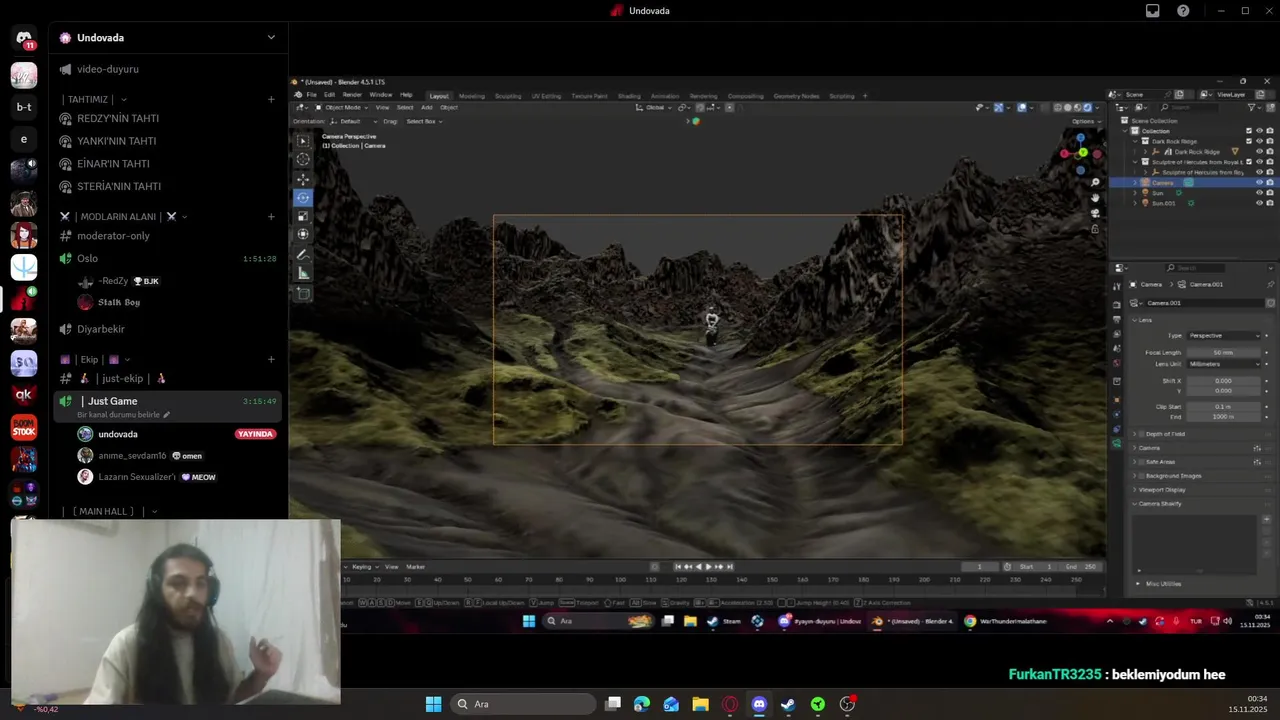This screenshot has height=720, width=1280.
Task: Switch to the Modeling workspace tab
Action: click(471, 96)
